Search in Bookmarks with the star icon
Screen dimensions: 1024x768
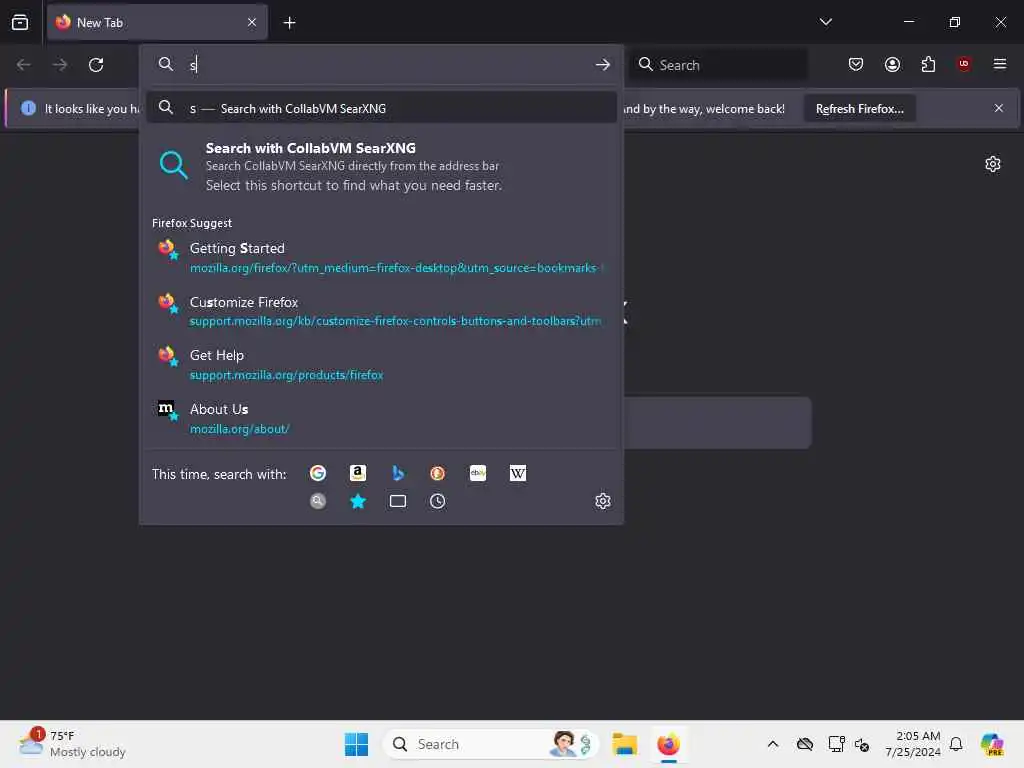(358, 501)
